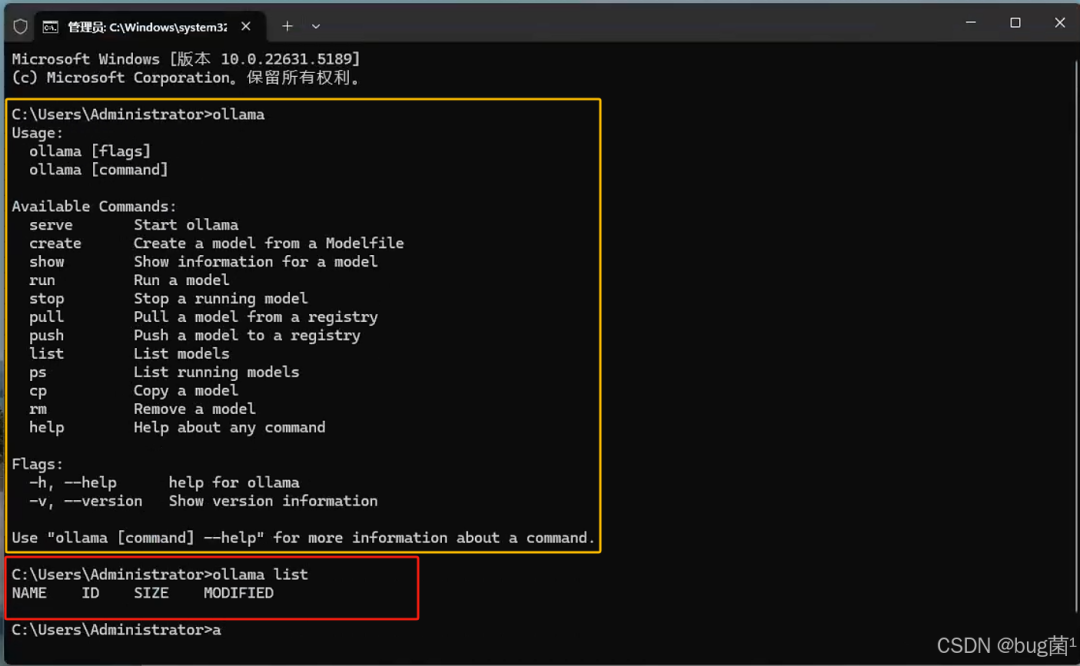Click 'List models' description text

coord(181,354)
